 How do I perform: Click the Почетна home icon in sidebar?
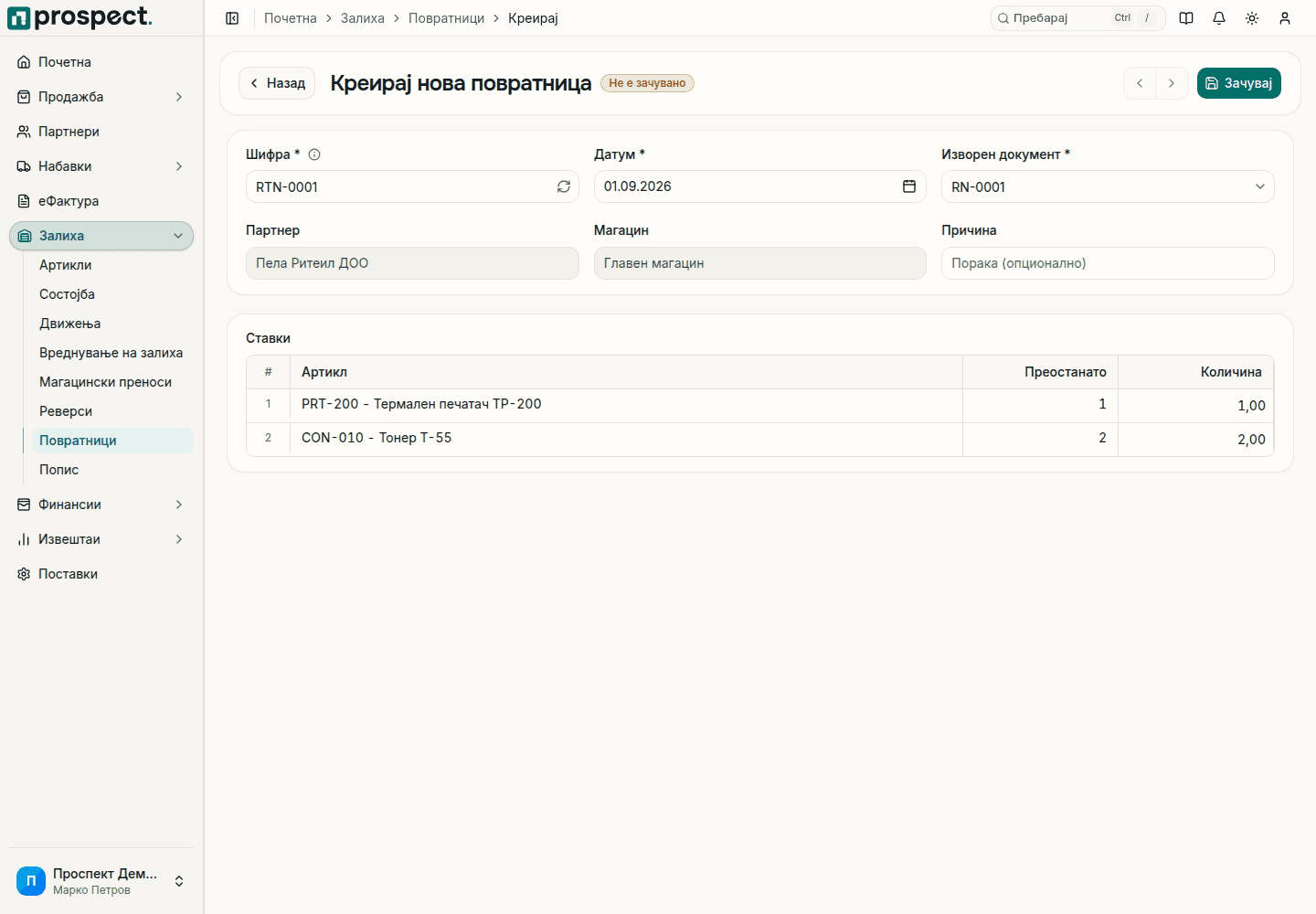click(24, 62)
